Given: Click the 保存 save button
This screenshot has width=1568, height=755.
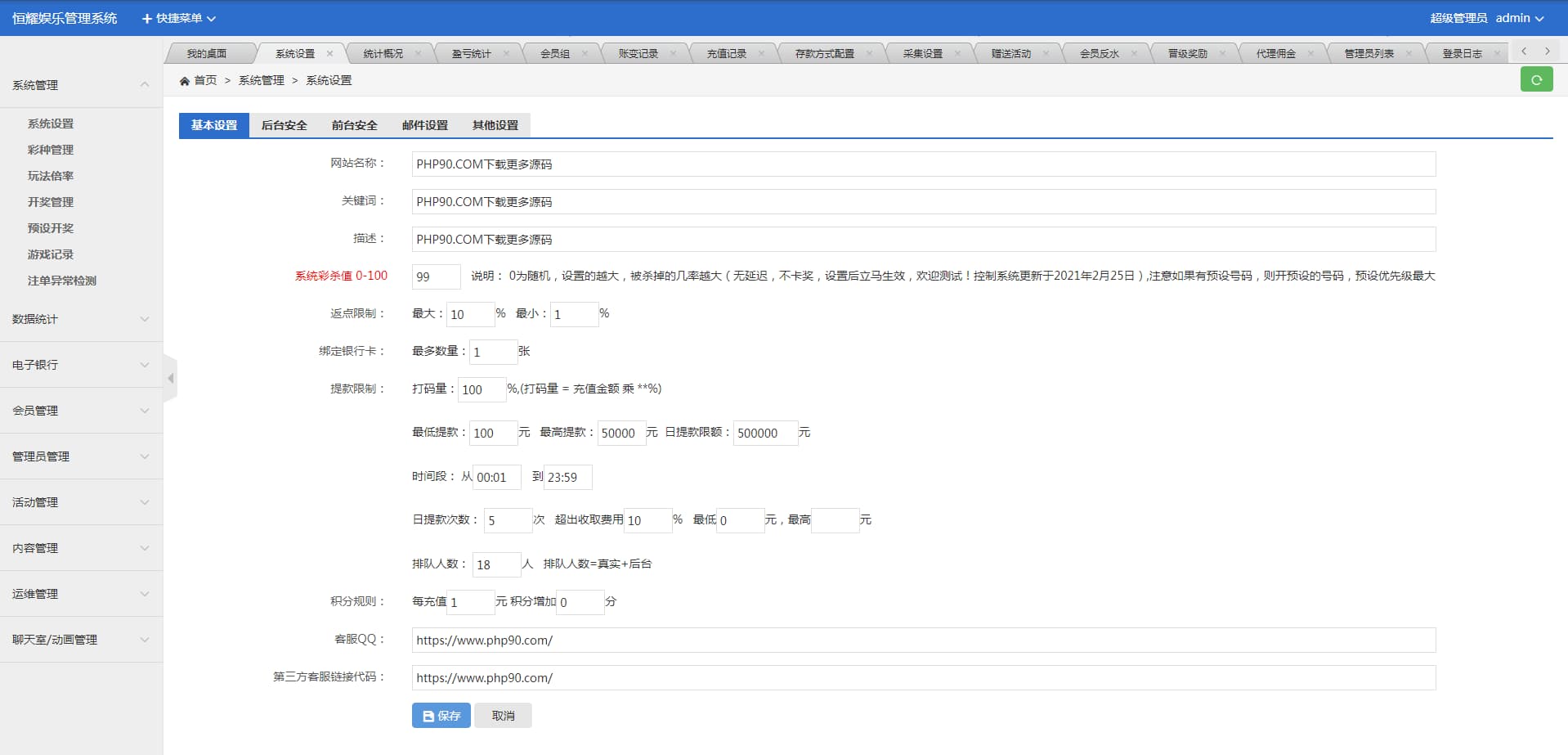Looking at the screenshot, I should (441, 716).
